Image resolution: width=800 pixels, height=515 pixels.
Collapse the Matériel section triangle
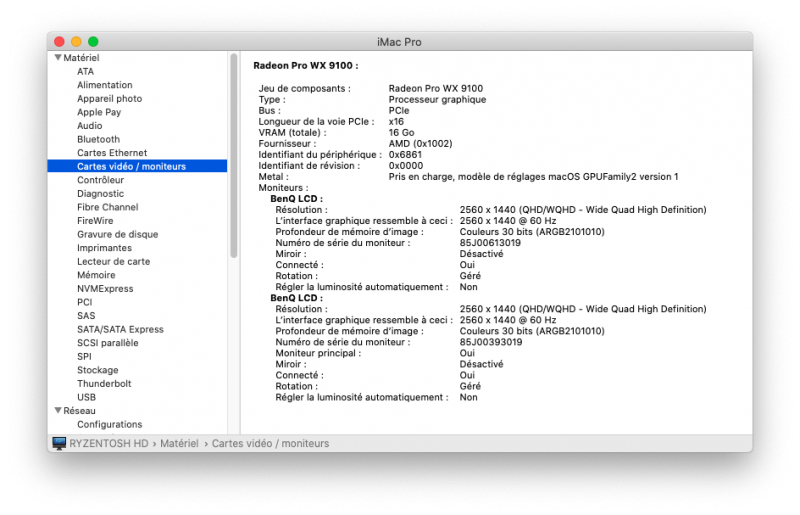[58, 58]
